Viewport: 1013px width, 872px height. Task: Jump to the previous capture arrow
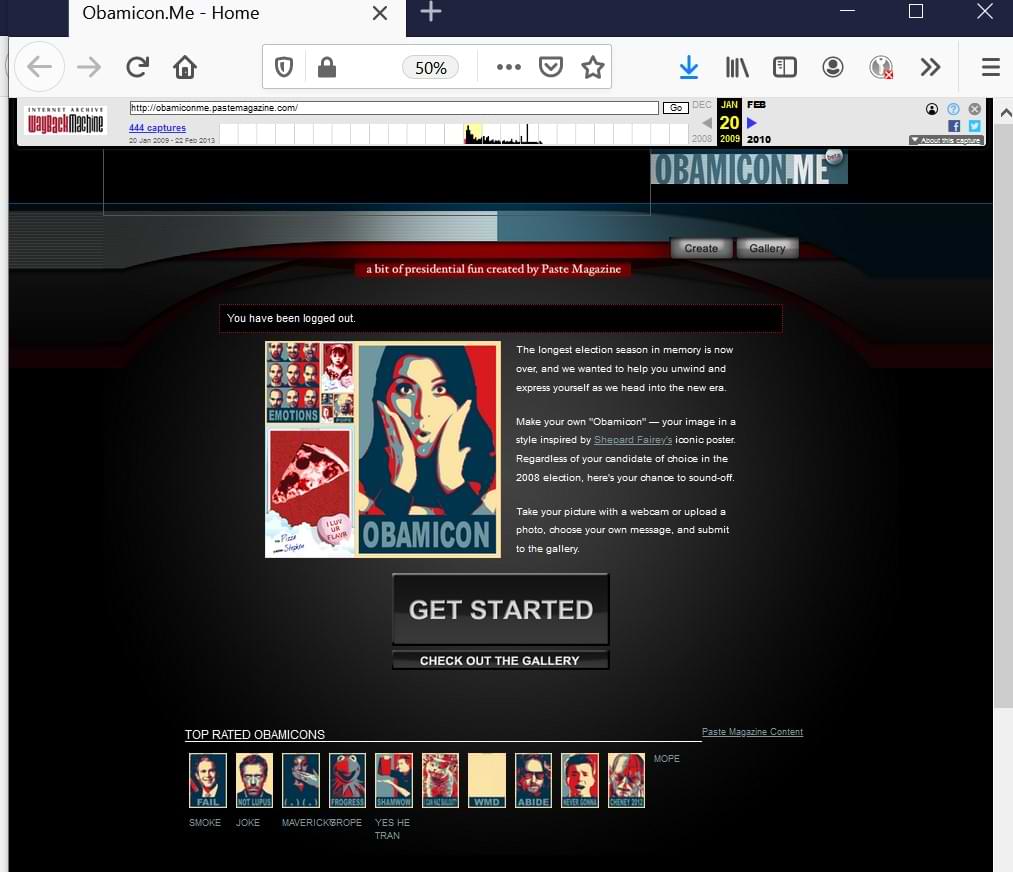pyautogui.click(x=707, y=123)
